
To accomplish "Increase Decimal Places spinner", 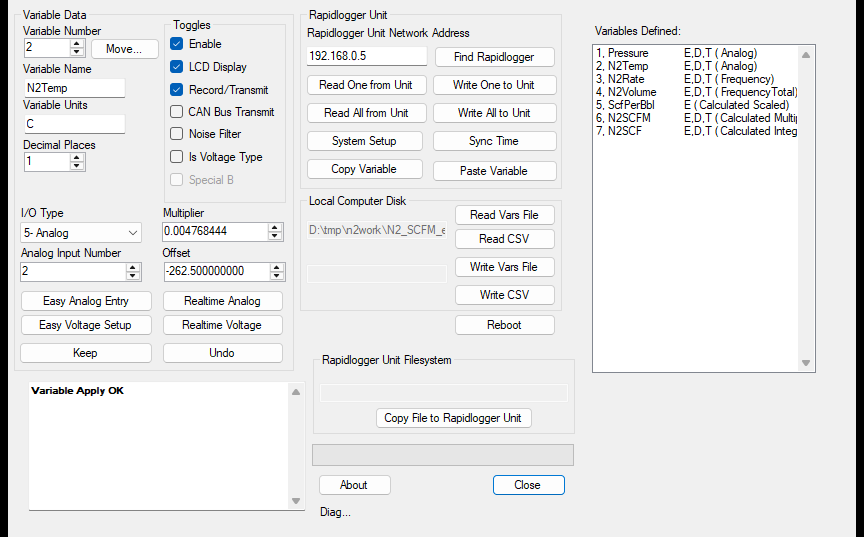I will point(77,158).
